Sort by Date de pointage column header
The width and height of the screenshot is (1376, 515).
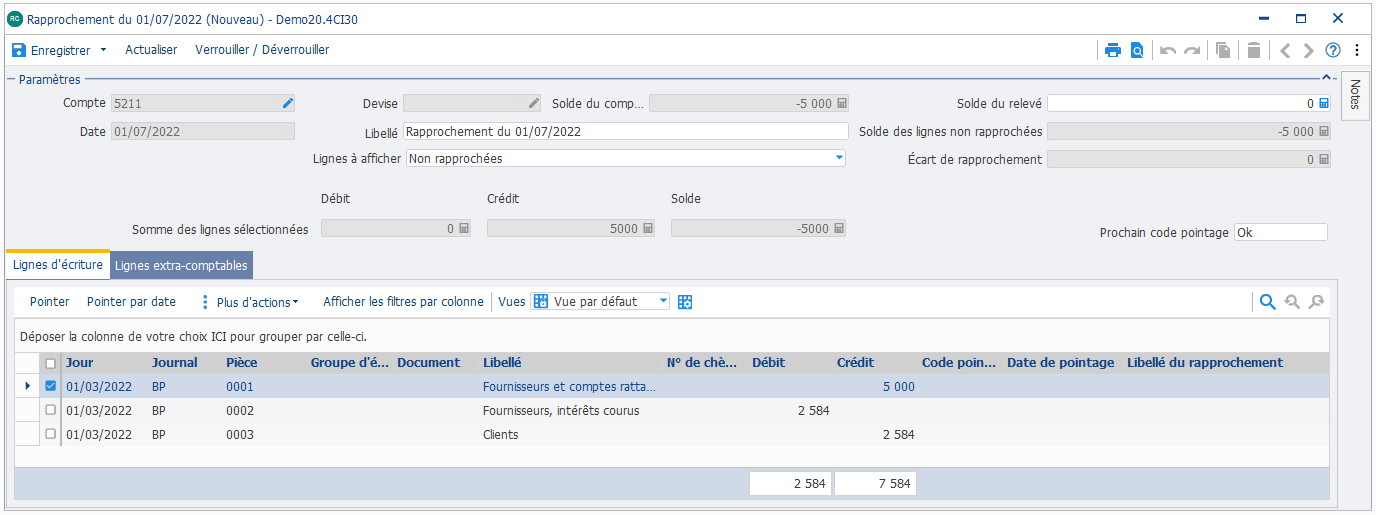[1062, 363]
